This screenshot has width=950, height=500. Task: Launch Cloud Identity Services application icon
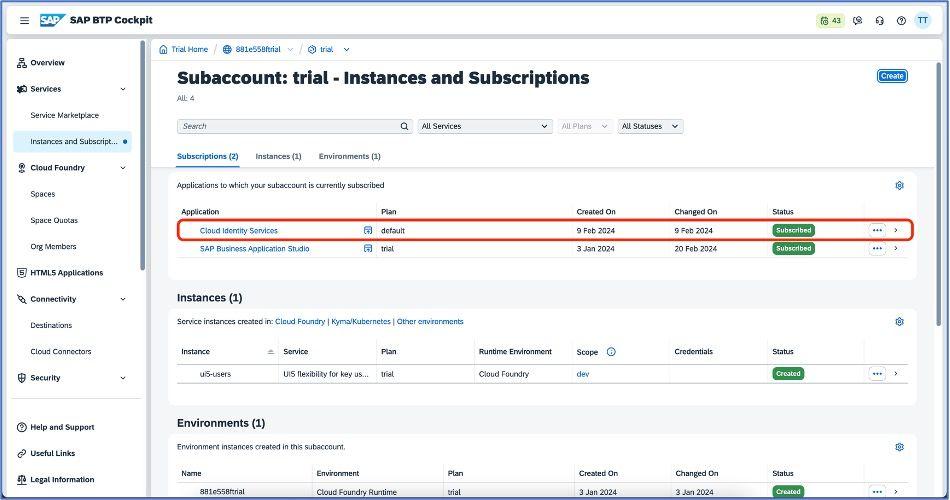point(368,230)
